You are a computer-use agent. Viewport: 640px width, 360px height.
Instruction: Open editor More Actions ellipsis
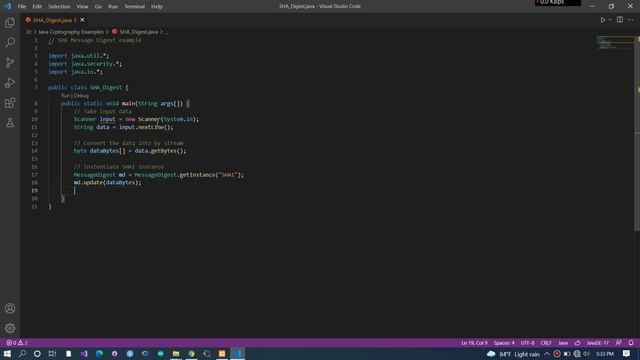631,20
